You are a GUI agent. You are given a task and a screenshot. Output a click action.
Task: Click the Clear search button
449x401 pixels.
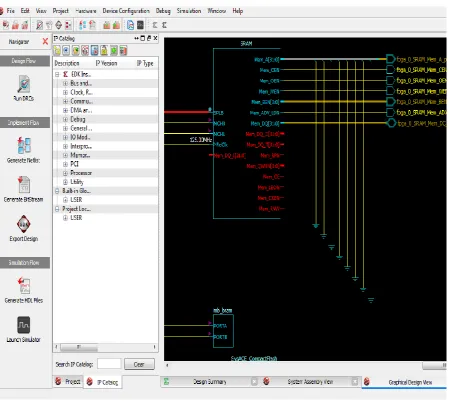139,364
